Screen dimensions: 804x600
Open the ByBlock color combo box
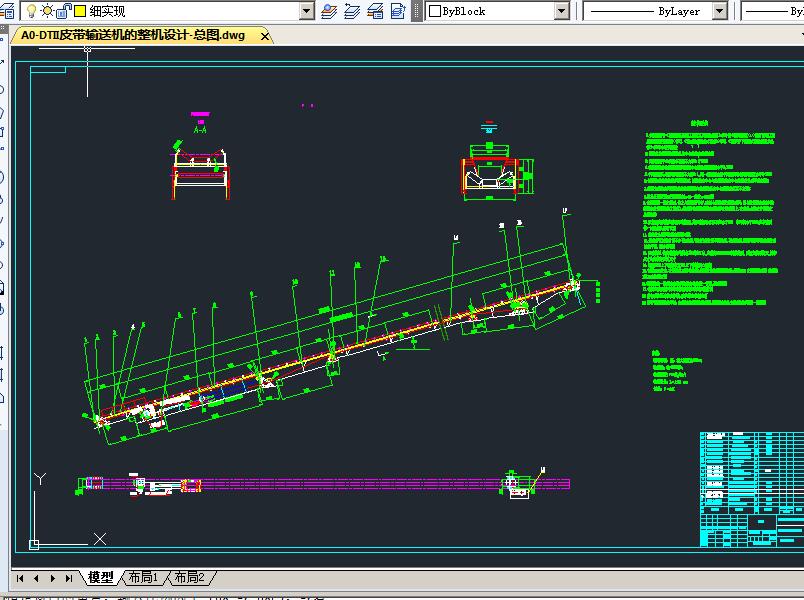[x=497, y=11]
